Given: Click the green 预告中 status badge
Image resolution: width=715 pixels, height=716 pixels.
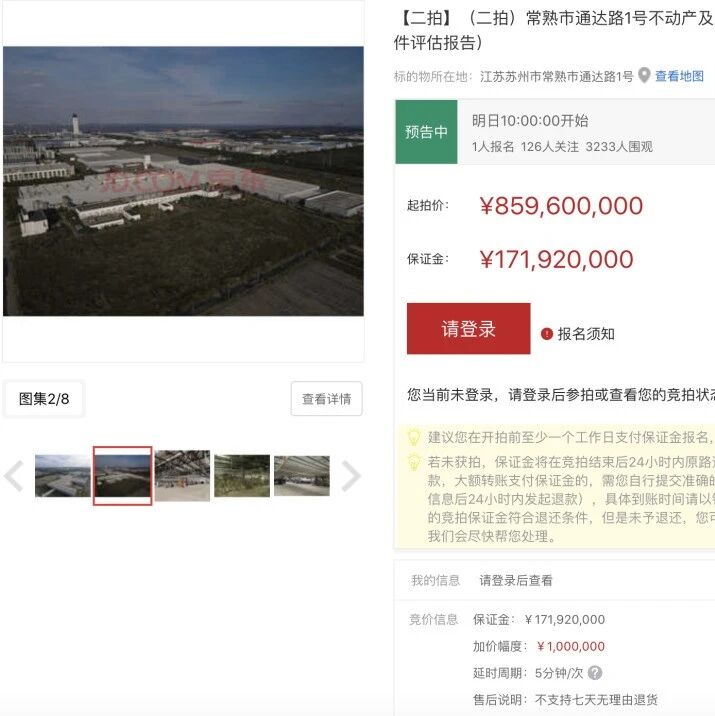Looking at the screenshot, I should 426,132.
